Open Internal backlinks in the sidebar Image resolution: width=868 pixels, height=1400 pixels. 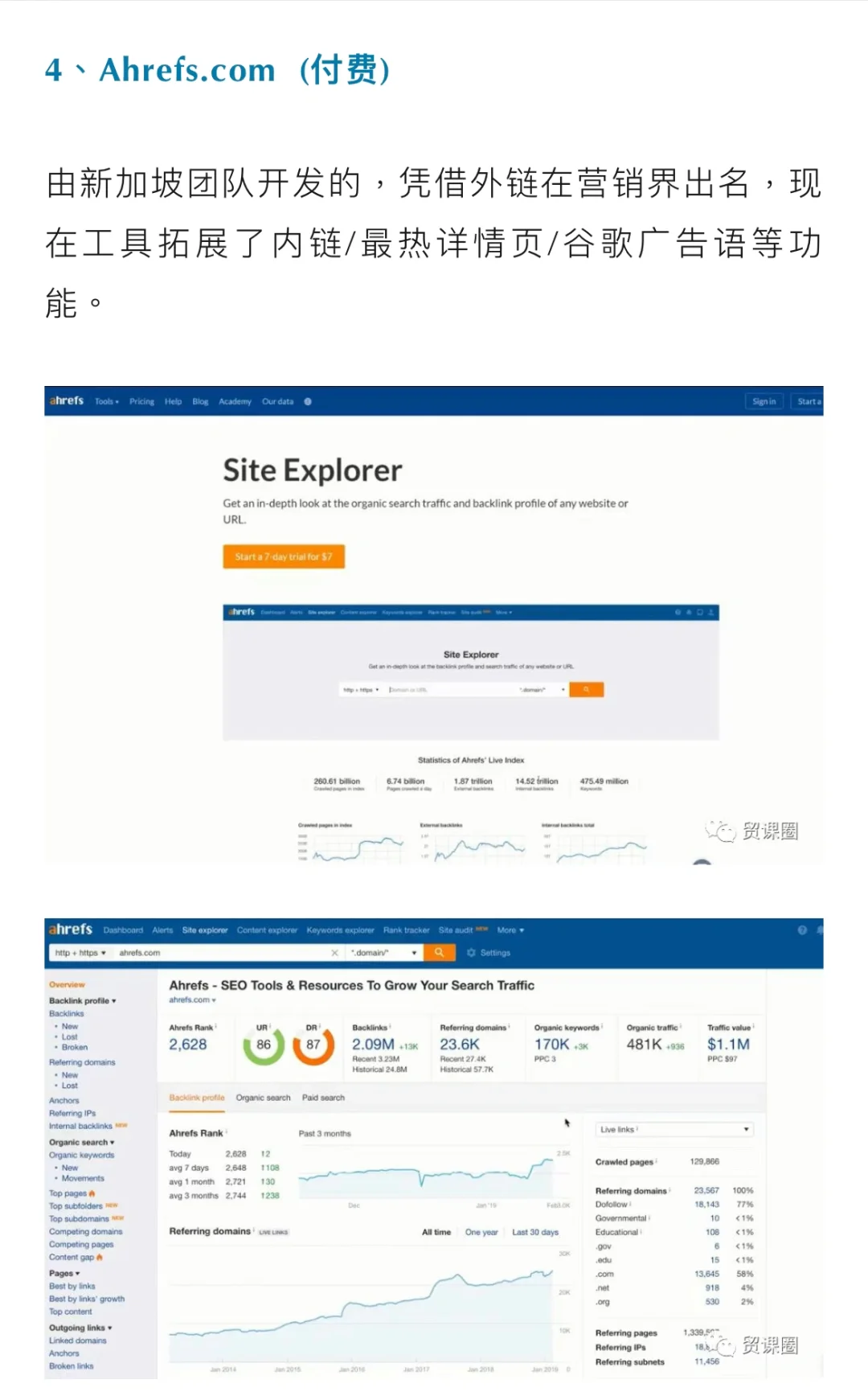pos(80,1127)
